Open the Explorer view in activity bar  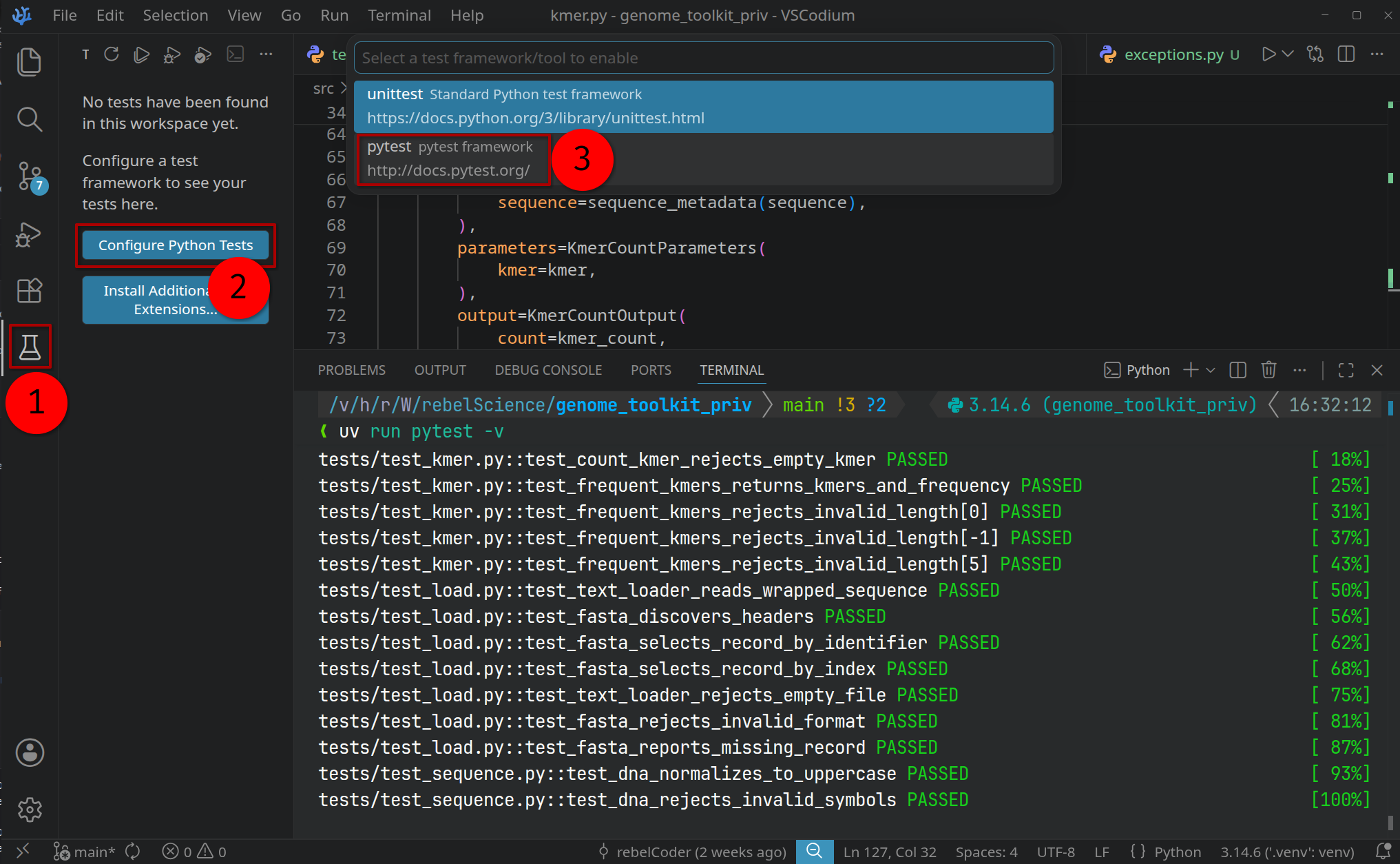[x=29, y=62]
